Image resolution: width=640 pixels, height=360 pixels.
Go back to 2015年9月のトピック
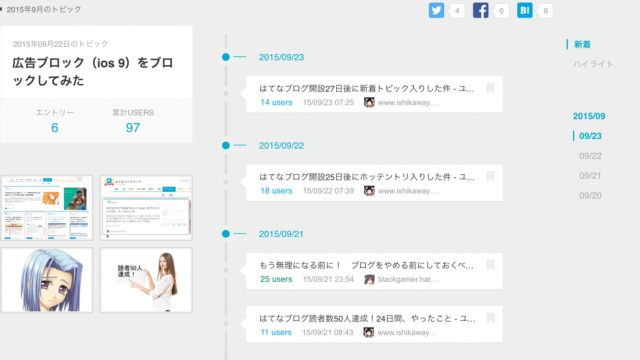pos(41,9)
